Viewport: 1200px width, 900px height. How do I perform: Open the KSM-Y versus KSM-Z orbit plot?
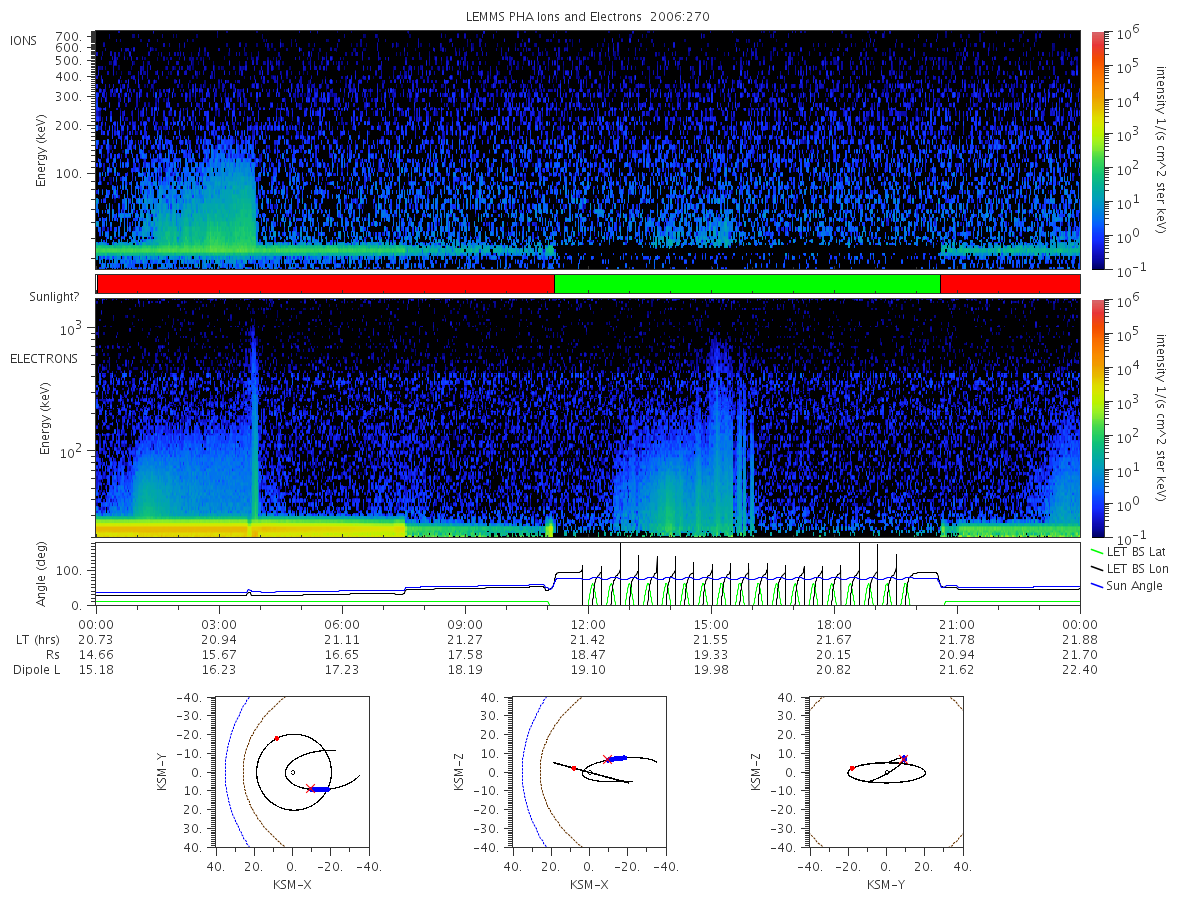(886, 772)
